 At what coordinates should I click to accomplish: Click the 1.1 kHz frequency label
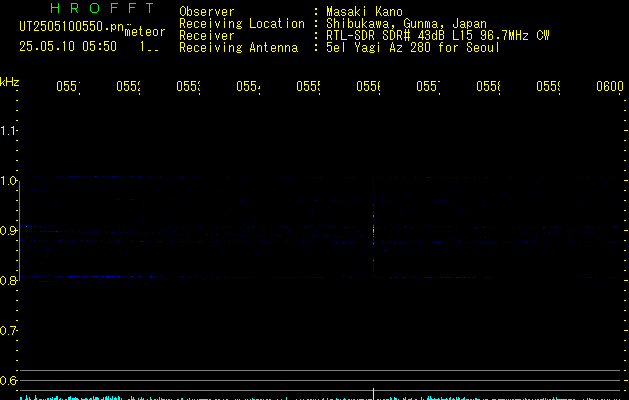click(8, 130)
